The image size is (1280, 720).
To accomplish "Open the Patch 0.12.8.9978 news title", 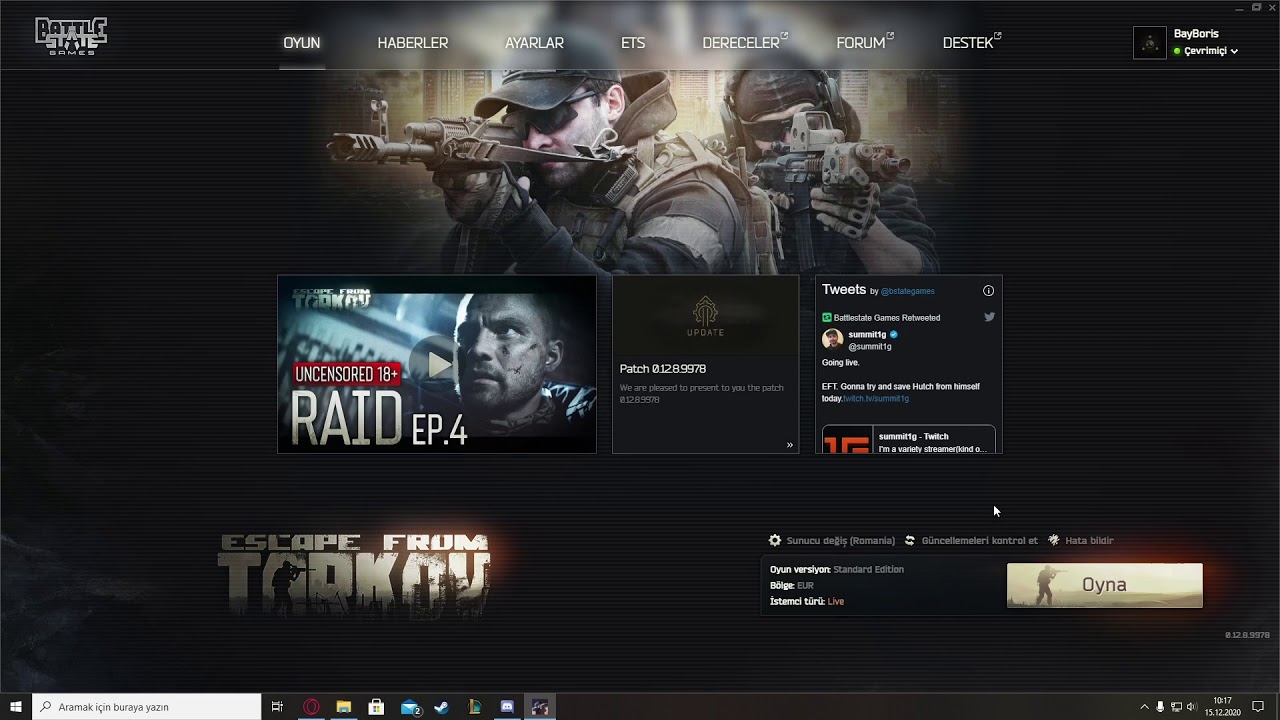I will click(x=663, y=369).
